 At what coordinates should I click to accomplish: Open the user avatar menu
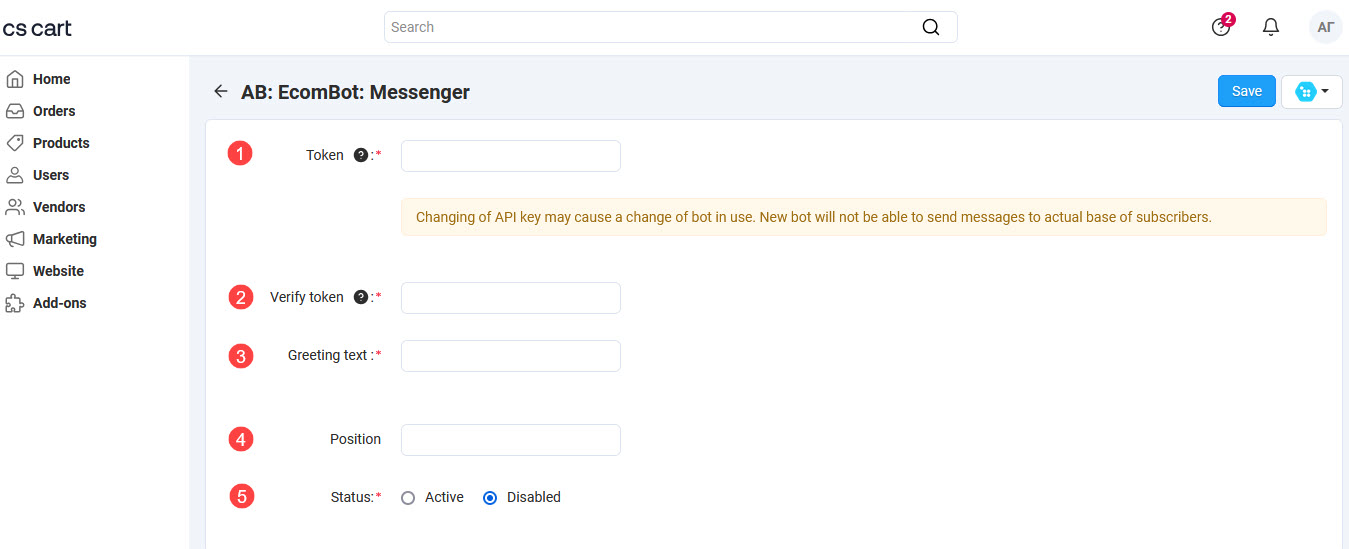pos(1326,27)
